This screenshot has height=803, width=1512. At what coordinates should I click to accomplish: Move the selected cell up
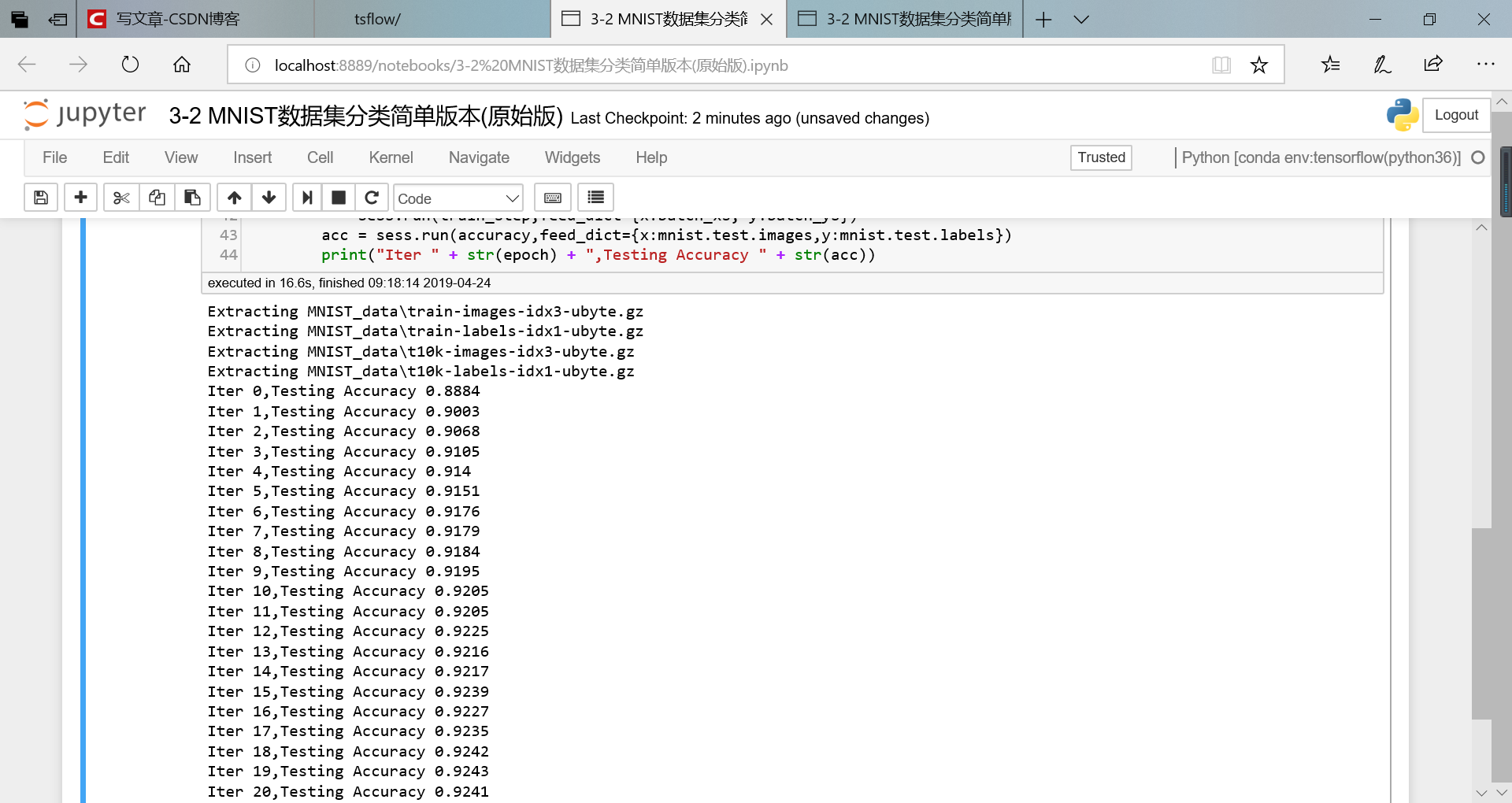pyautogui.click(x=234, y=198)
